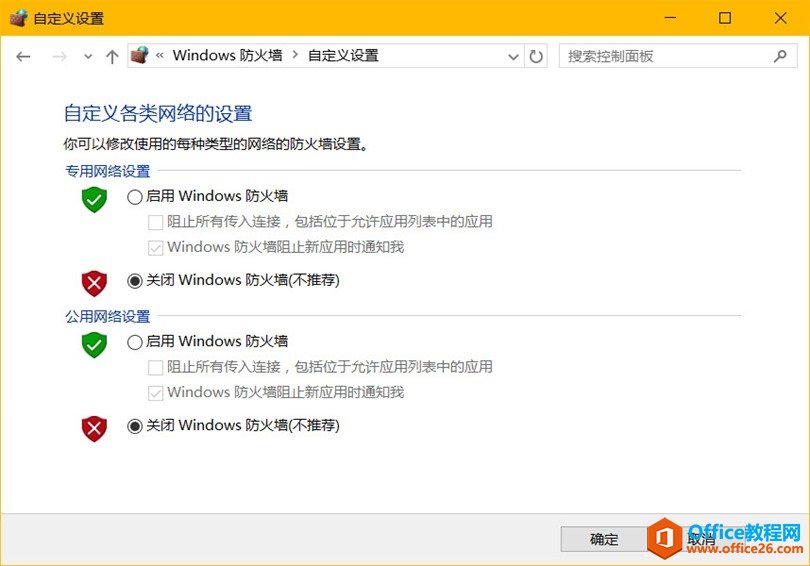Viewport: 810px width, 566px height.
Task: Click the 搜索控制面板 search field
Action: tap(678, 56)
